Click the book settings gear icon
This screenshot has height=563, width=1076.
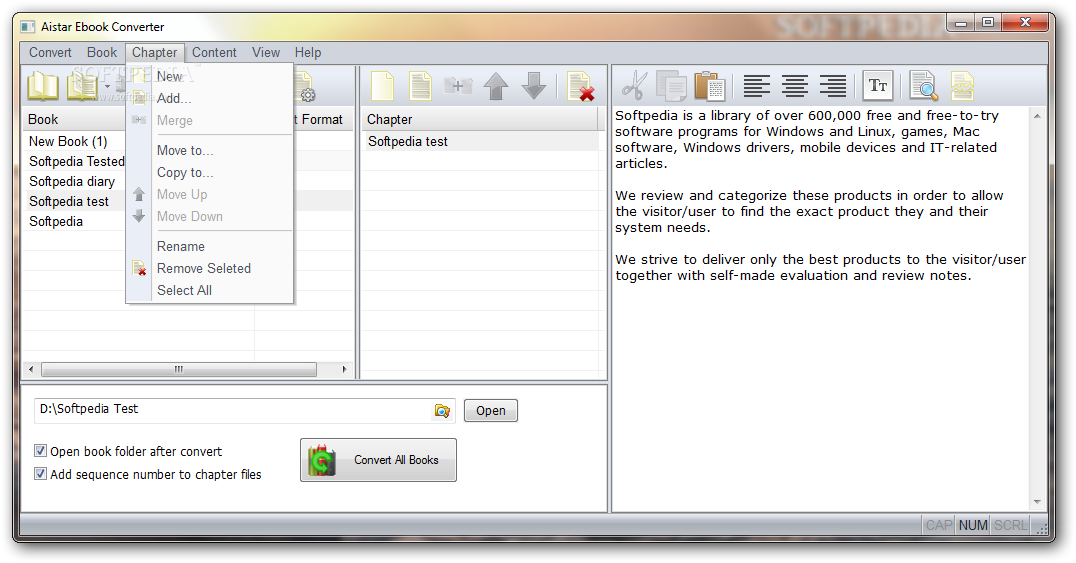(304, 88)
